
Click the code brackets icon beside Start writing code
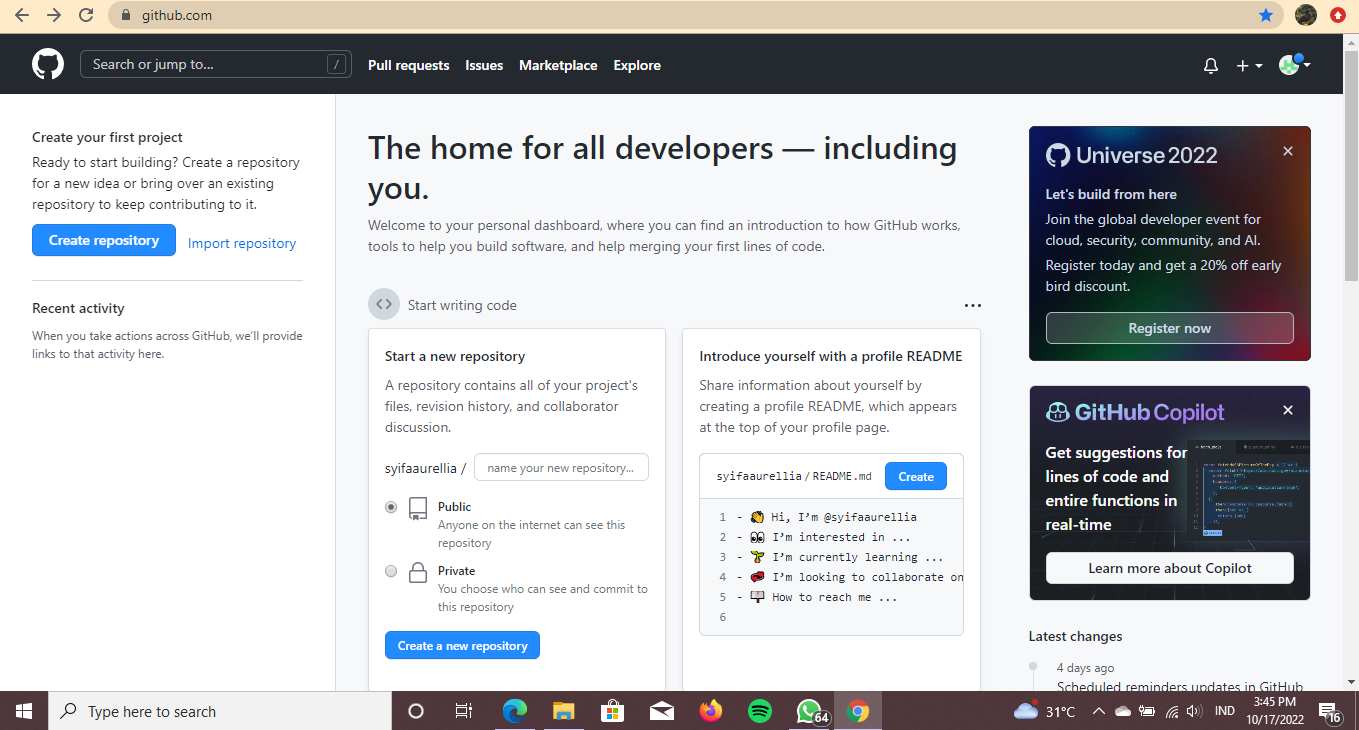[x=384, y=304]
